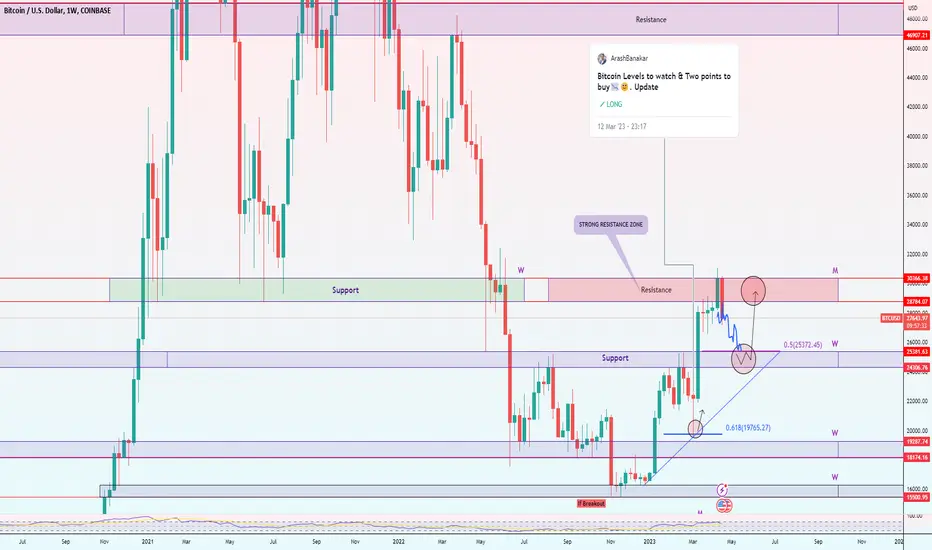Open the ArashBanakar author name
Screen dimensions: 932x550
[629, 58]
